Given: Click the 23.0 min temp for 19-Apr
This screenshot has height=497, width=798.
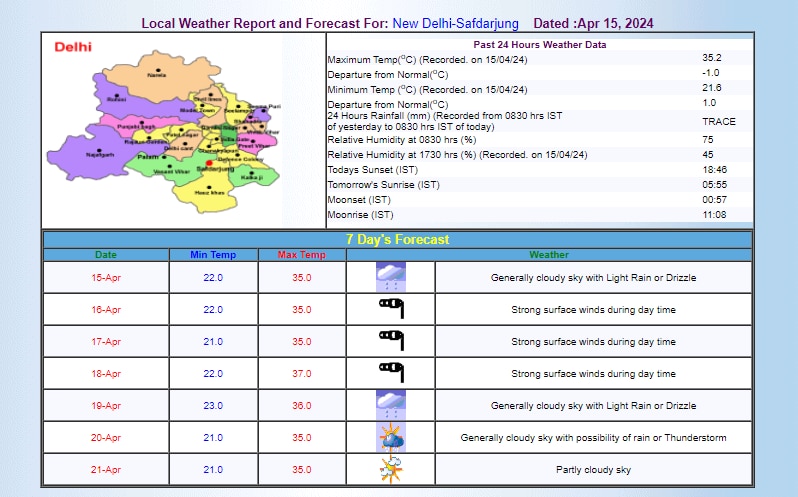Looking at the screenshot, I should tap(213, 406).
